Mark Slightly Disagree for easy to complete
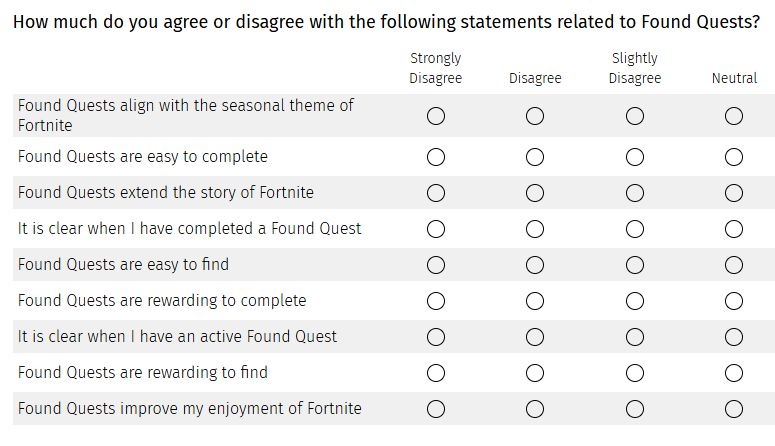 click(635, 157)
